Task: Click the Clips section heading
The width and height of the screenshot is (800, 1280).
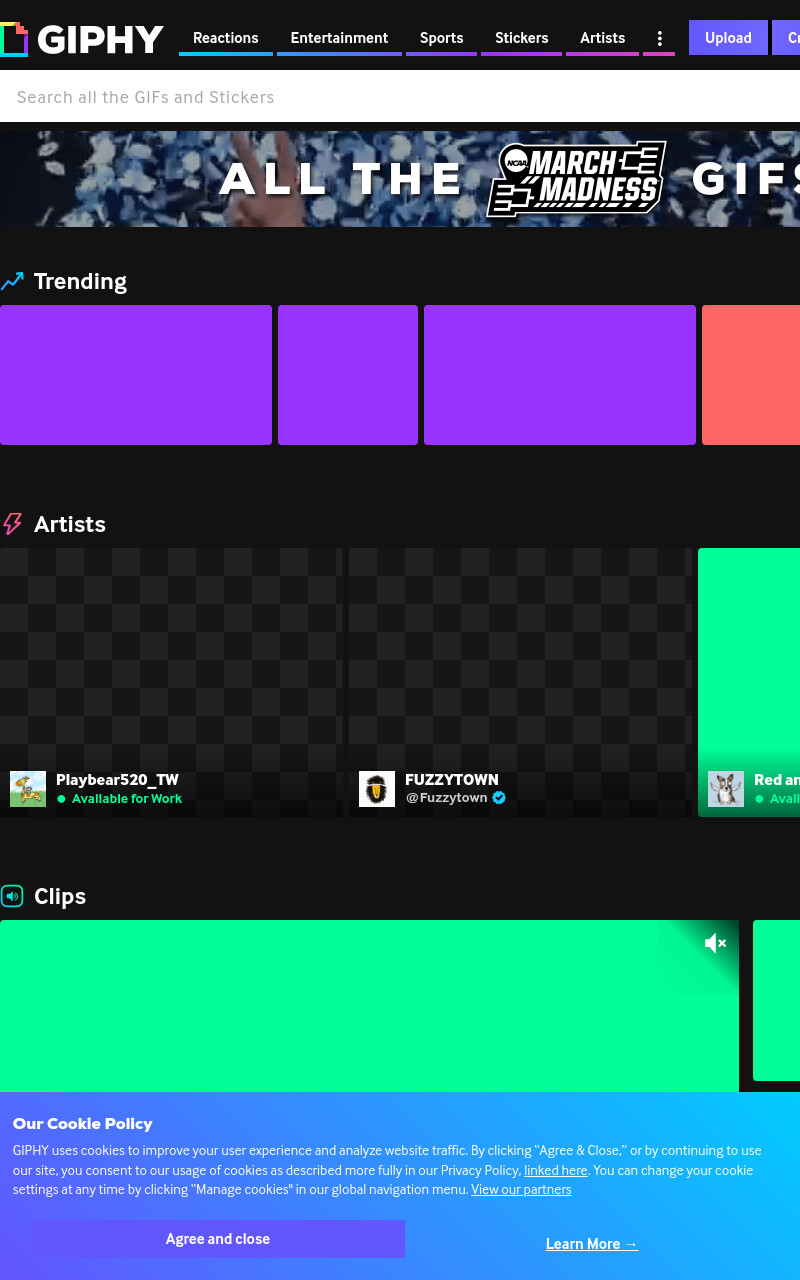Action: (60, 896)
